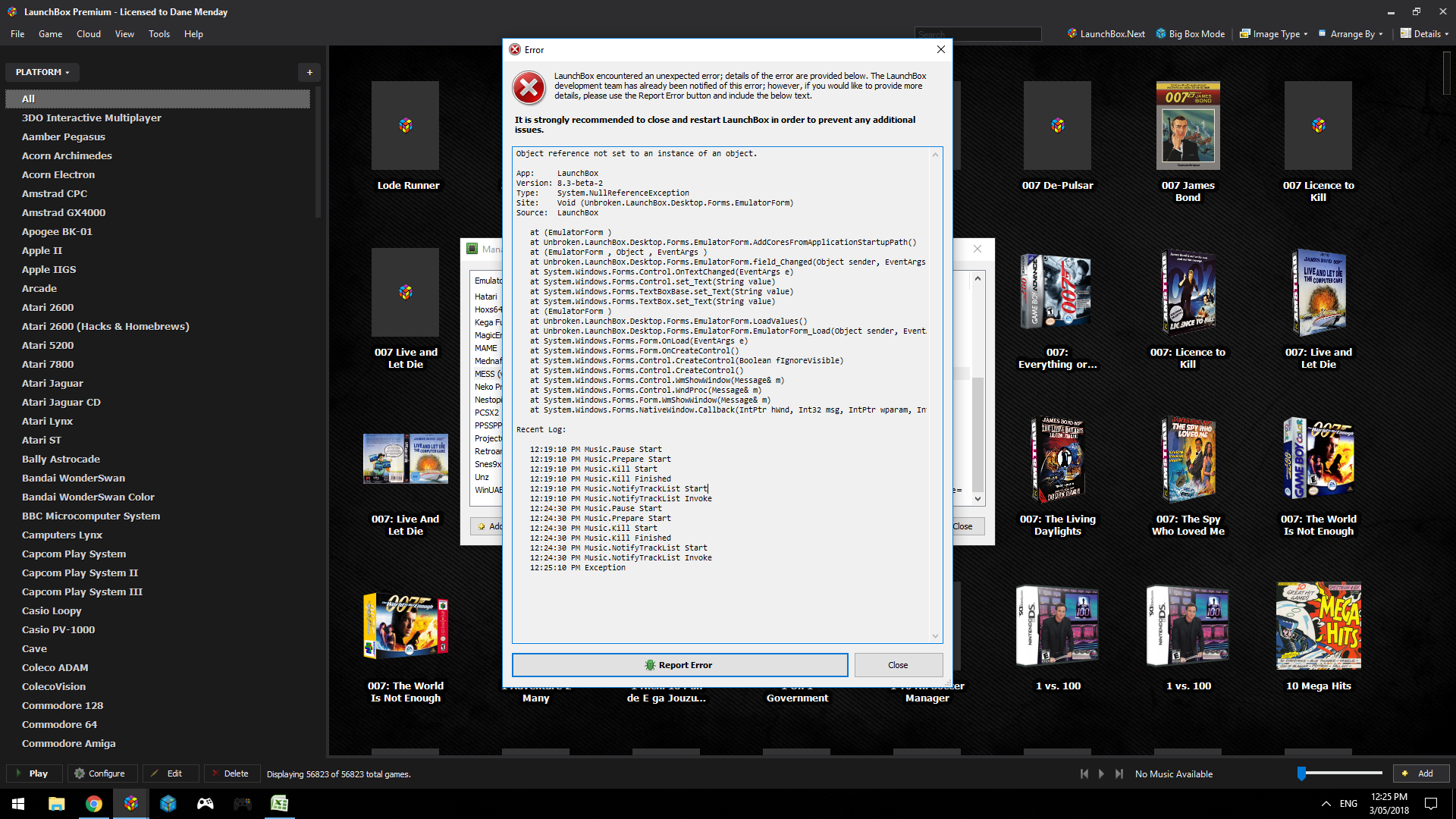Select PCSX2 in the emulator list
Screen dimensions: 1456x819
pos(487,413)
